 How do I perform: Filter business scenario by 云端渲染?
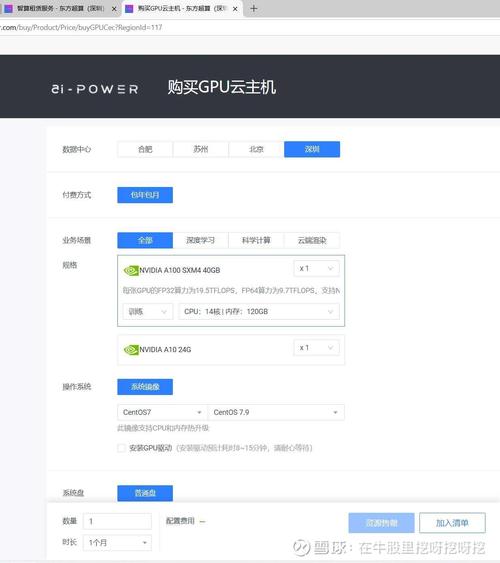click(312, 241)
